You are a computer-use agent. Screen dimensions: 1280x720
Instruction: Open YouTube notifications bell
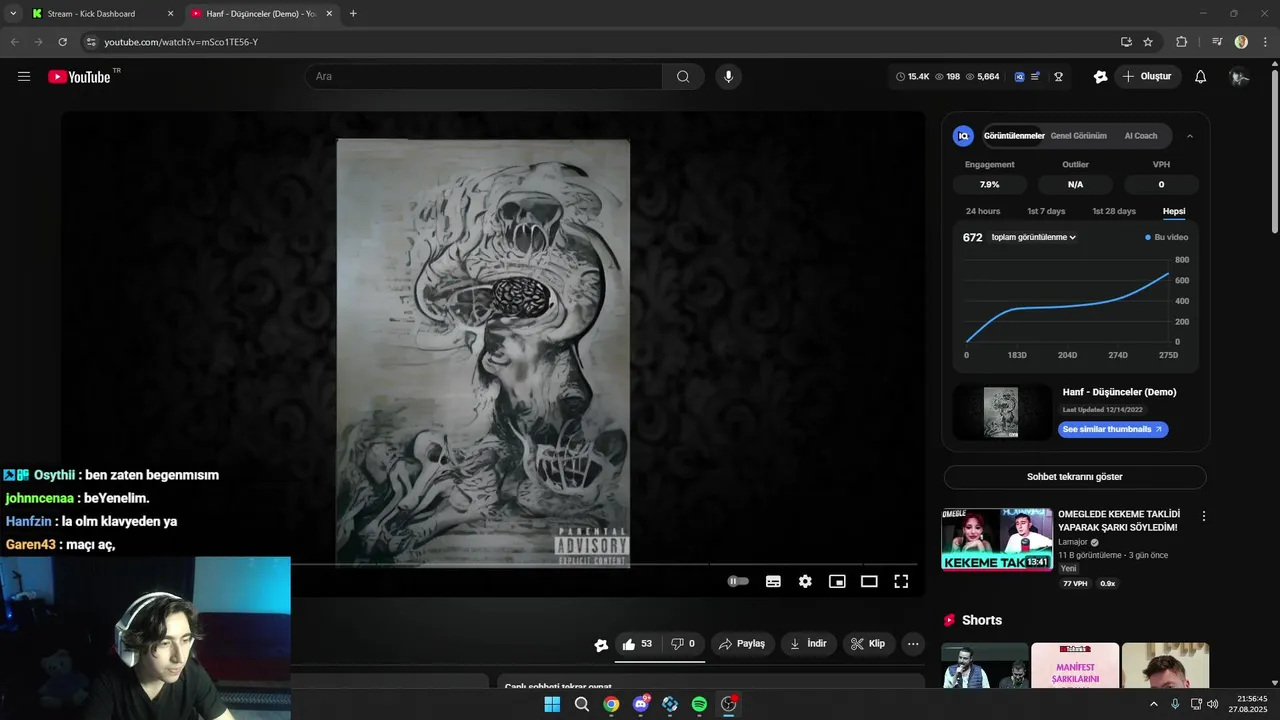(x=1201, y=76)
